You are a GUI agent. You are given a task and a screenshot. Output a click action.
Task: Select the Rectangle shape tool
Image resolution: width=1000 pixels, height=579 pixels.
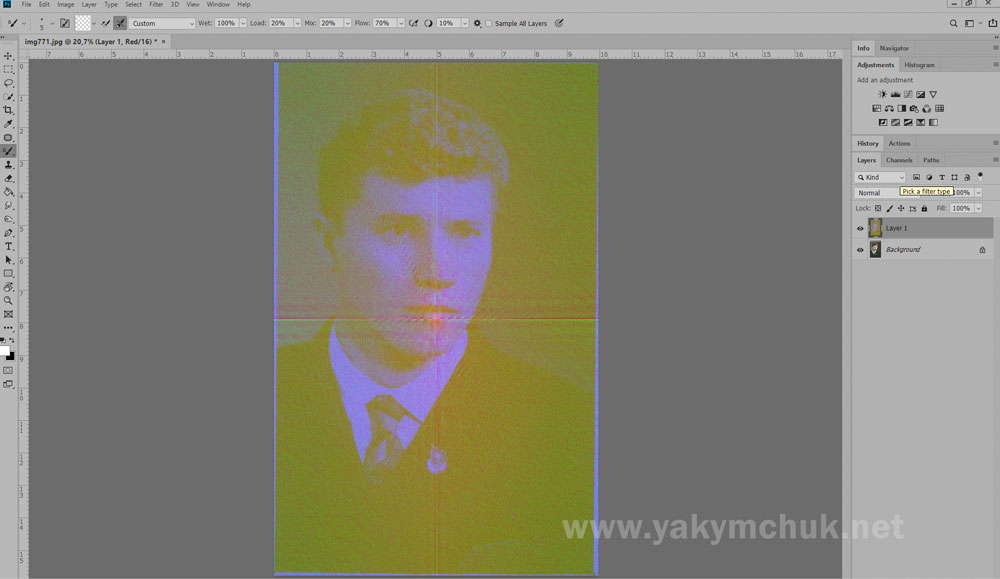coord(8,274)
